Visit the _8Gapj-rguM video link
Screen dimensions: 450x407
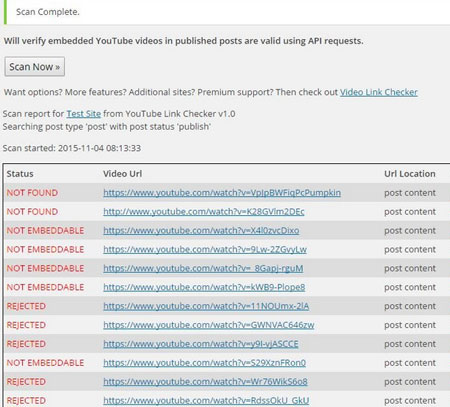[203, 268]
